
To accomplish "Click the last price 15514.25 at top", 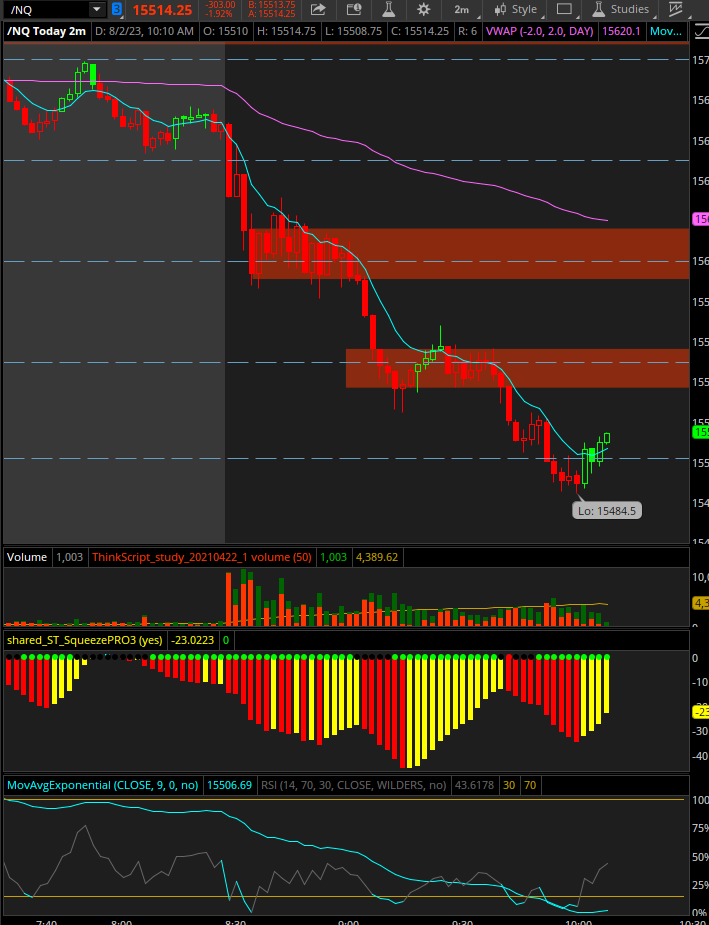I will point(162,9).
